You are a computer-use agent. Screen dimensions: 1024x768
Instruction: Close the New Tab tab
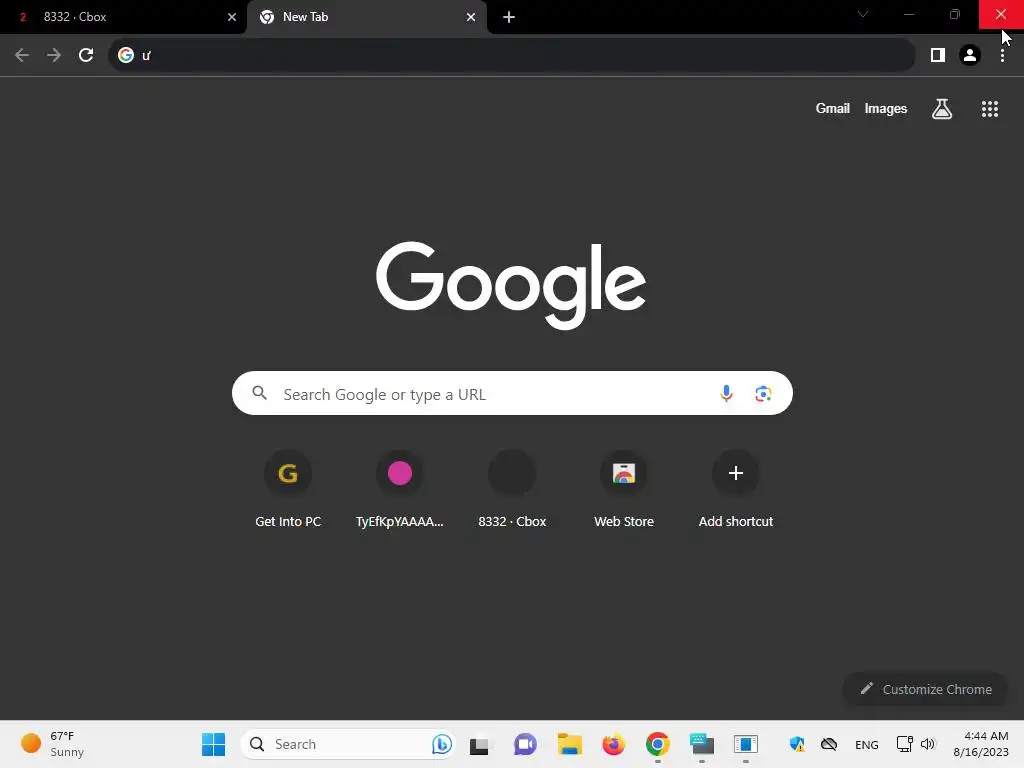(x=471, y=17)
